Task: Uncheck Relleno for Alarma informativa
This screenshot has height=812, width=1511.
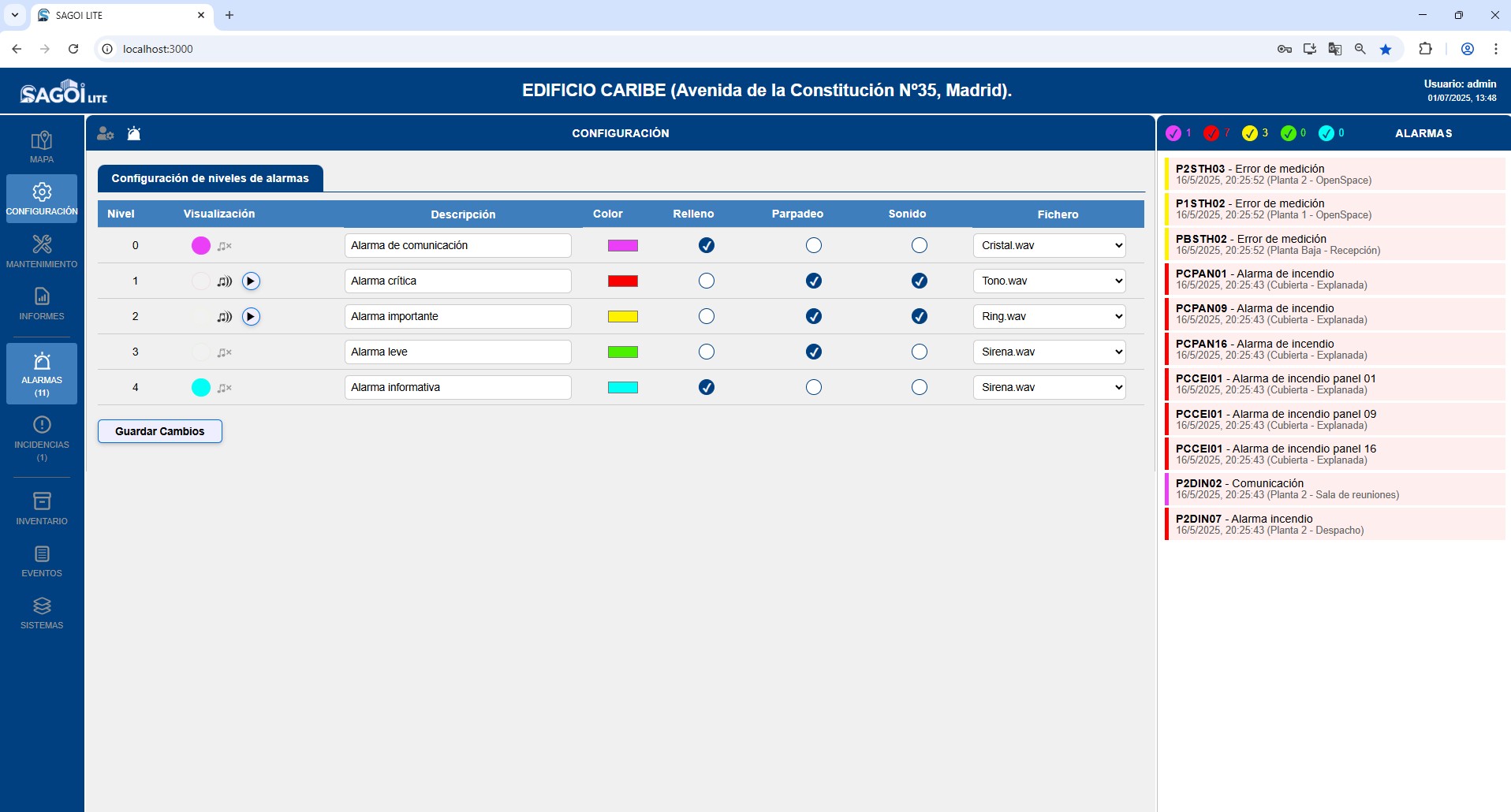Action: [x=707, y=387]
